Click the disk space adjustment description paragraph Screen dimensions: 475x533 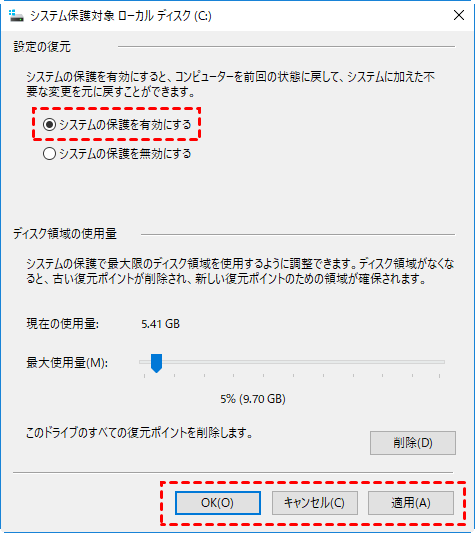coord(240,271)
